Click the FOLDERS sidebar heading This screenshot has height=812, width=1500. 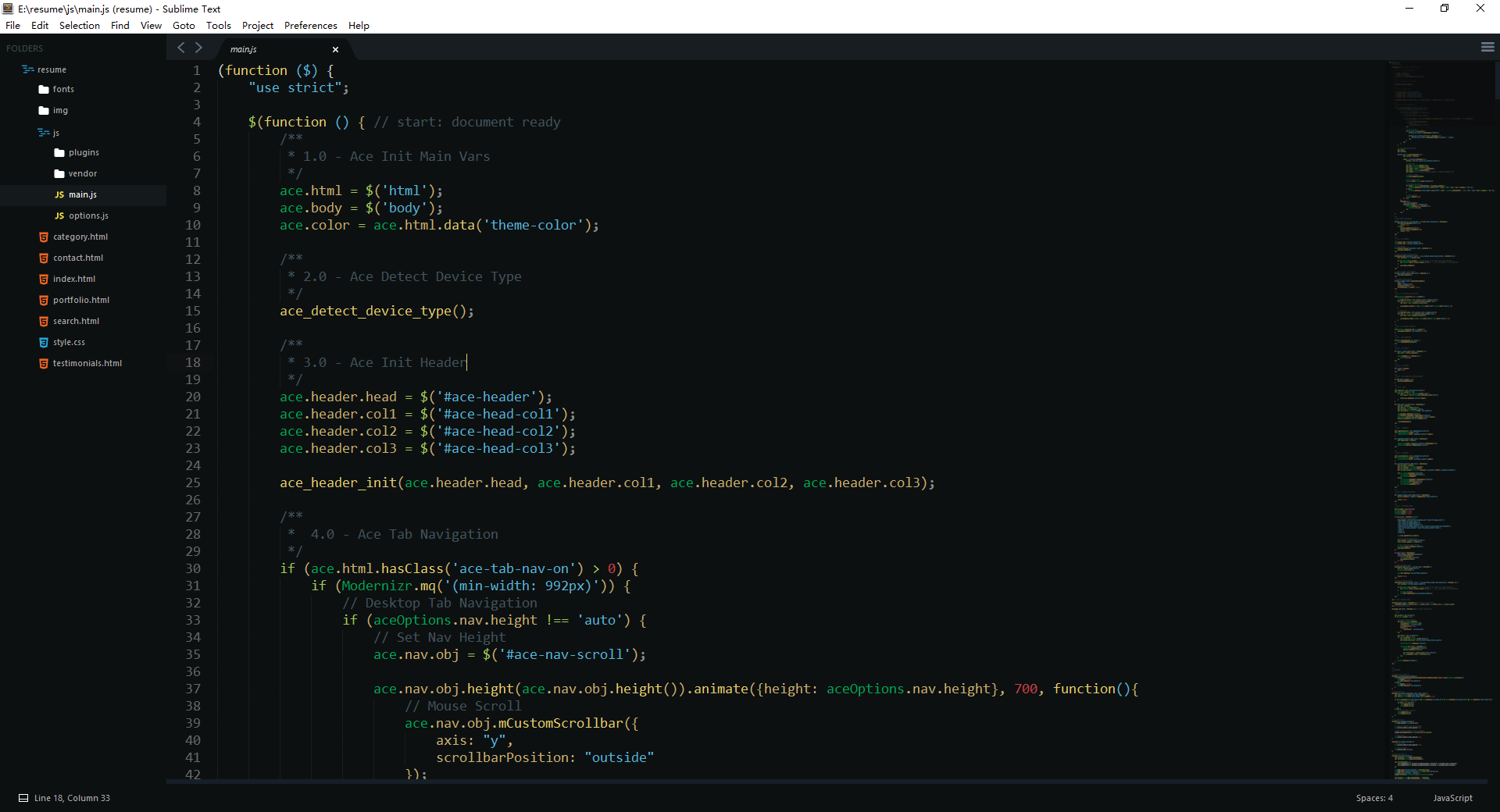25,48
